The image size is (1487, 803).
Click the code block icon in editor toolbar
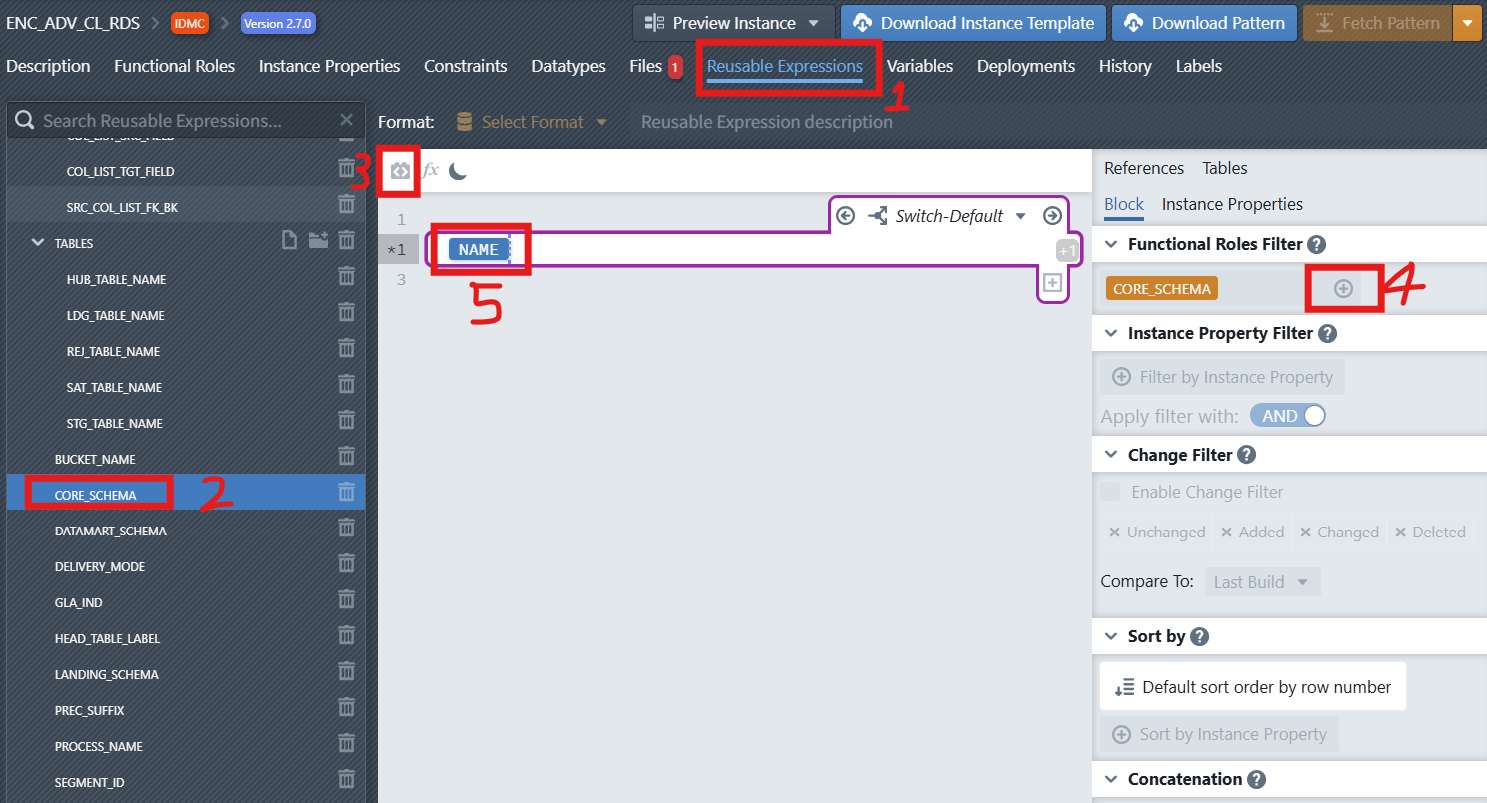(400, 171)
